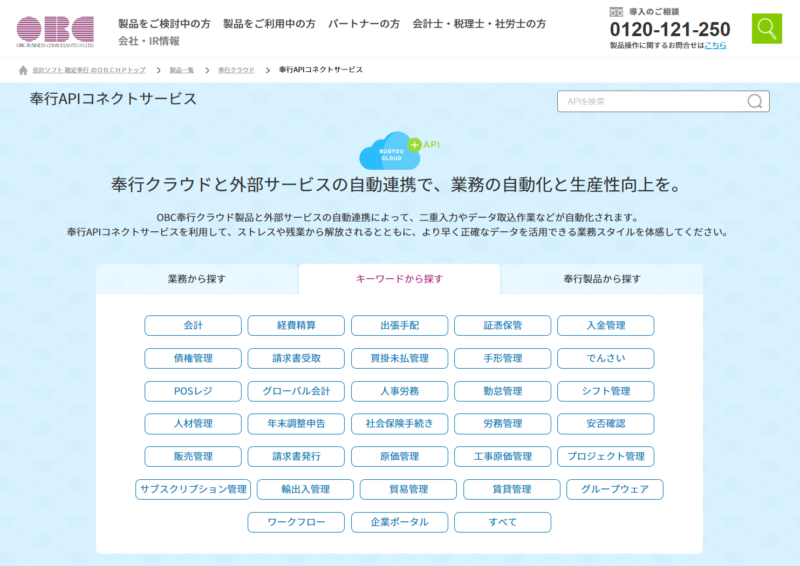Choose the 輸出入管理 keyword
Viewport: 800px width, 566px height.
[305, 489]
